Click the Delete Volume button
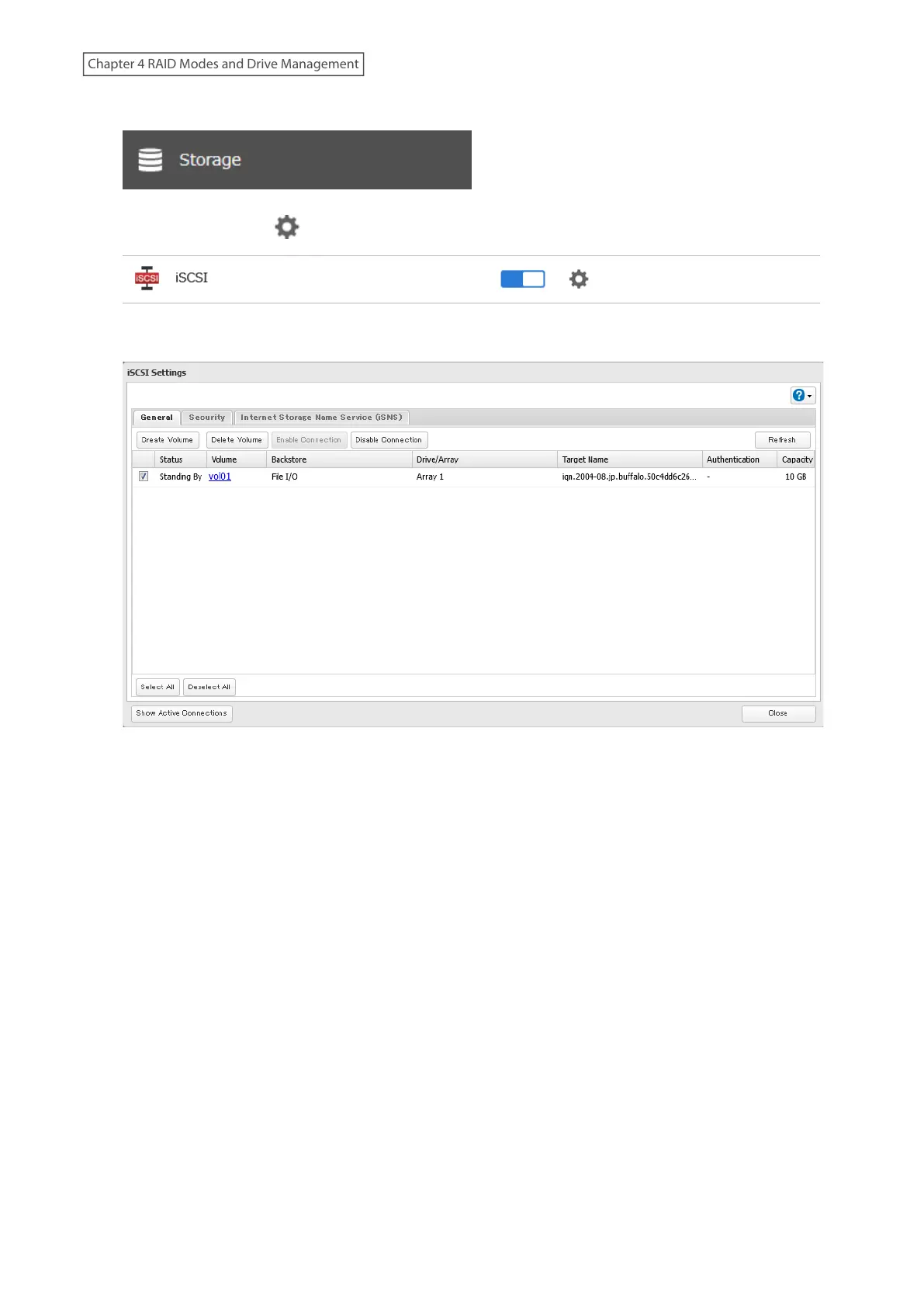The image size is (924, 1307). pyautogui.click(x=237, y=440)
